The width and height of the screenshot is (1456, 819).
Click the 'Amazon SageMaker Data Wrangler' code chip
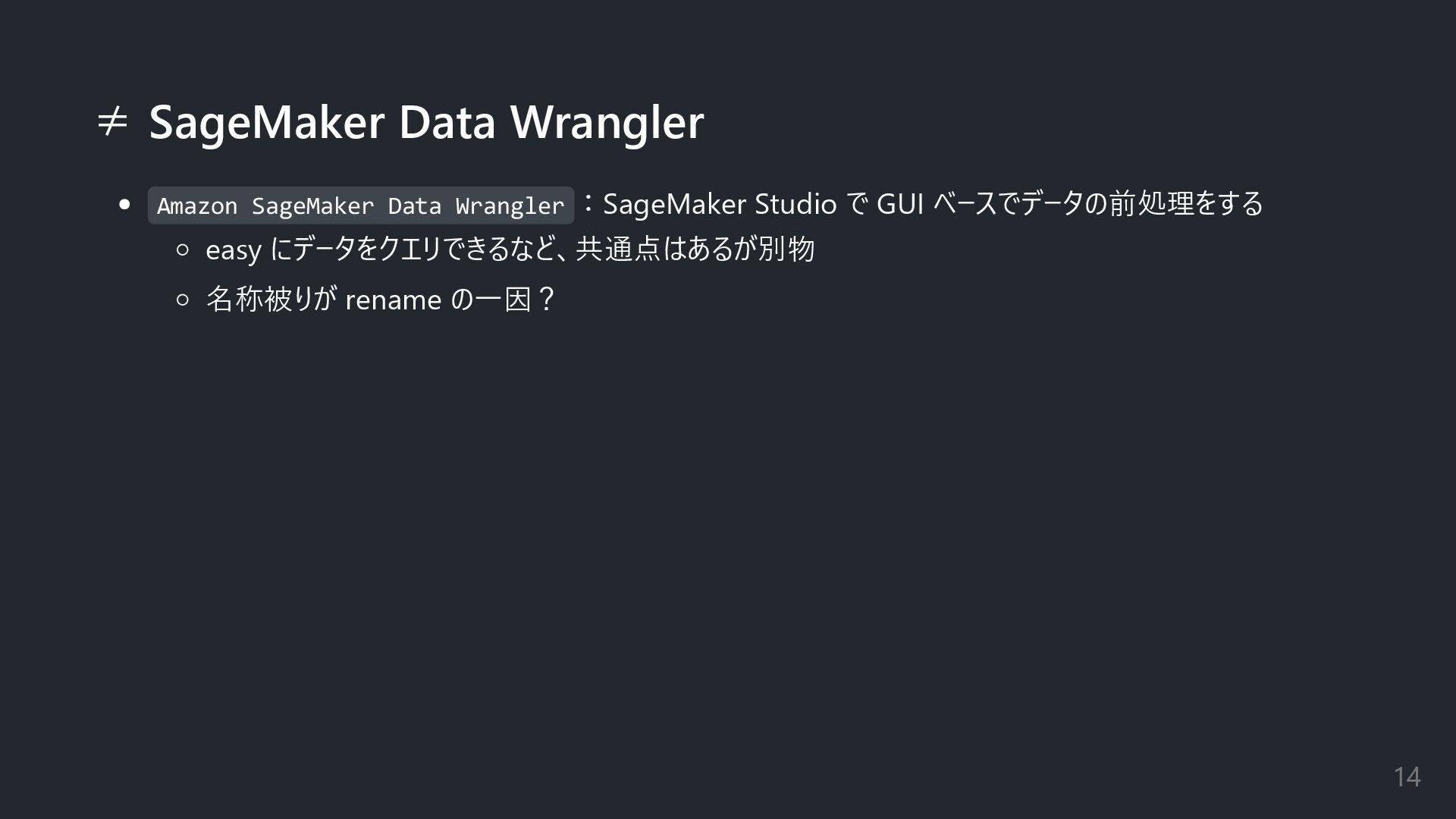(x=361, y=206)
